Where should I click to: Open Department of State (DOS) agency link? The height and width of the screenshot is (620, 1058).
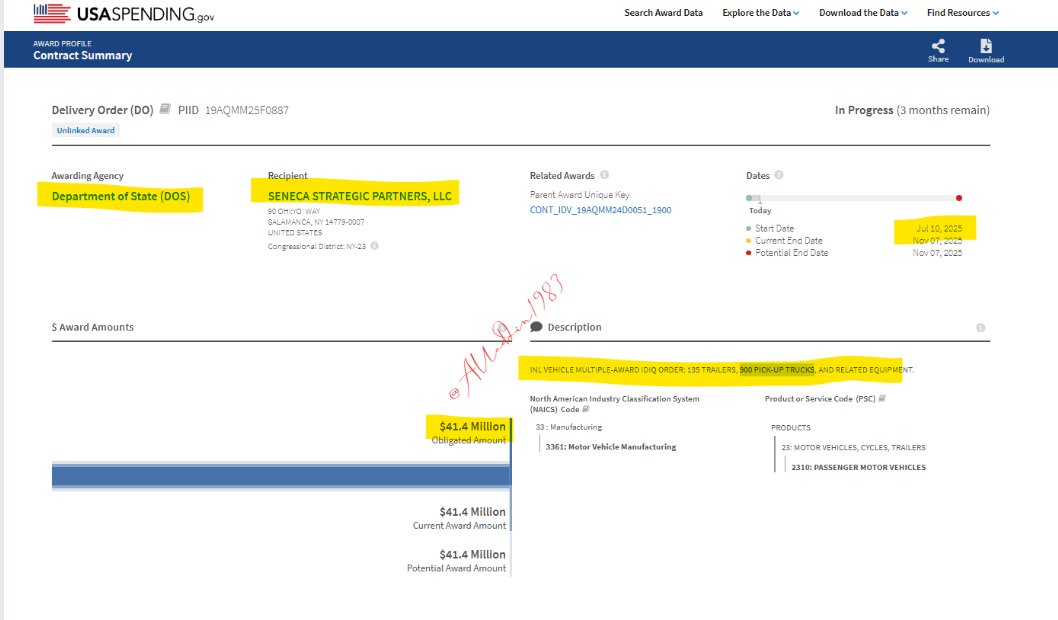pyautogui.click(x=121, y=196)
